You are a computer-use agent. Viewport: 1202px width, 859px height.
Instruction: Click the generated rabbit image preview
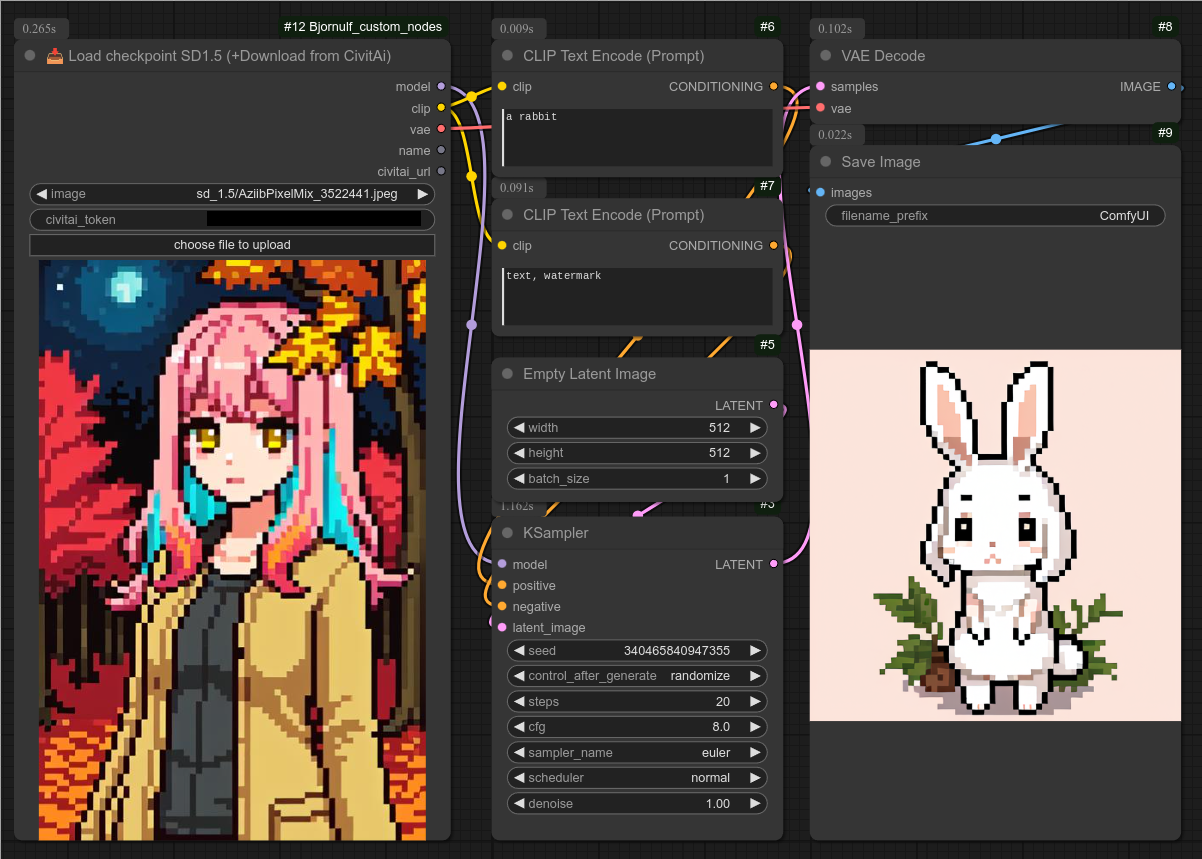[995, 535]
